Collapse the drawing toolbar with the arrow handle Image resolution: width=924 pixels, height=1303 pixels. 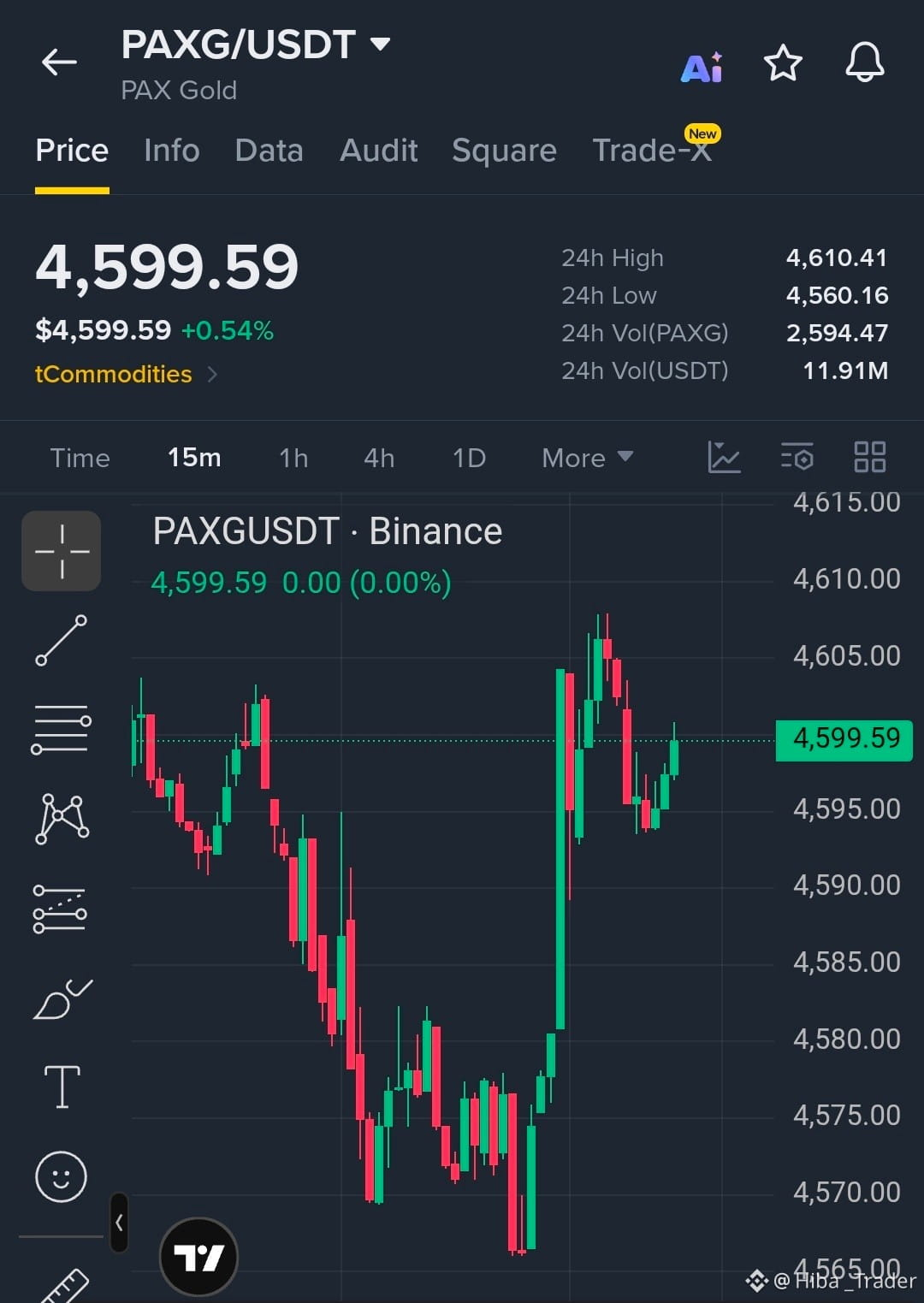pyautogui.click(x=119, y=1223)
